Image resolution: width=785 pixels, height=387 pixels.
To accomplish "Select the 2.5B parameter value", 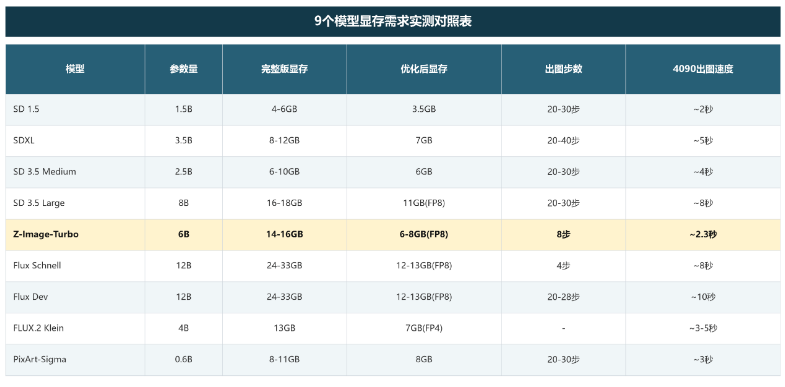I will point(184,172).
